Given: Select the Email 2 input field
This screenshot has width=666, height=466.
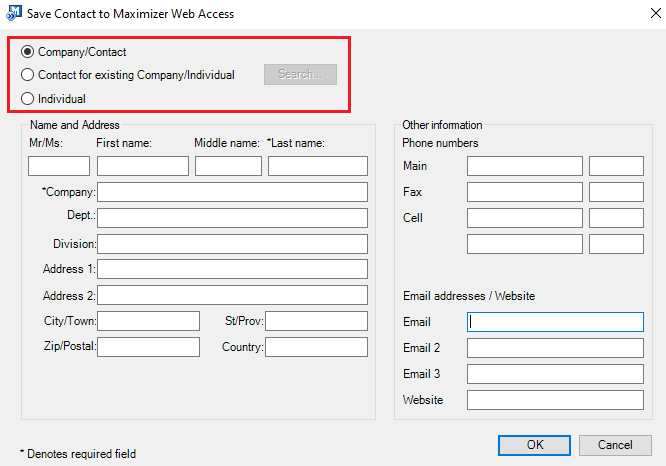Looking at the screenshot, I should tap(555, 348).
